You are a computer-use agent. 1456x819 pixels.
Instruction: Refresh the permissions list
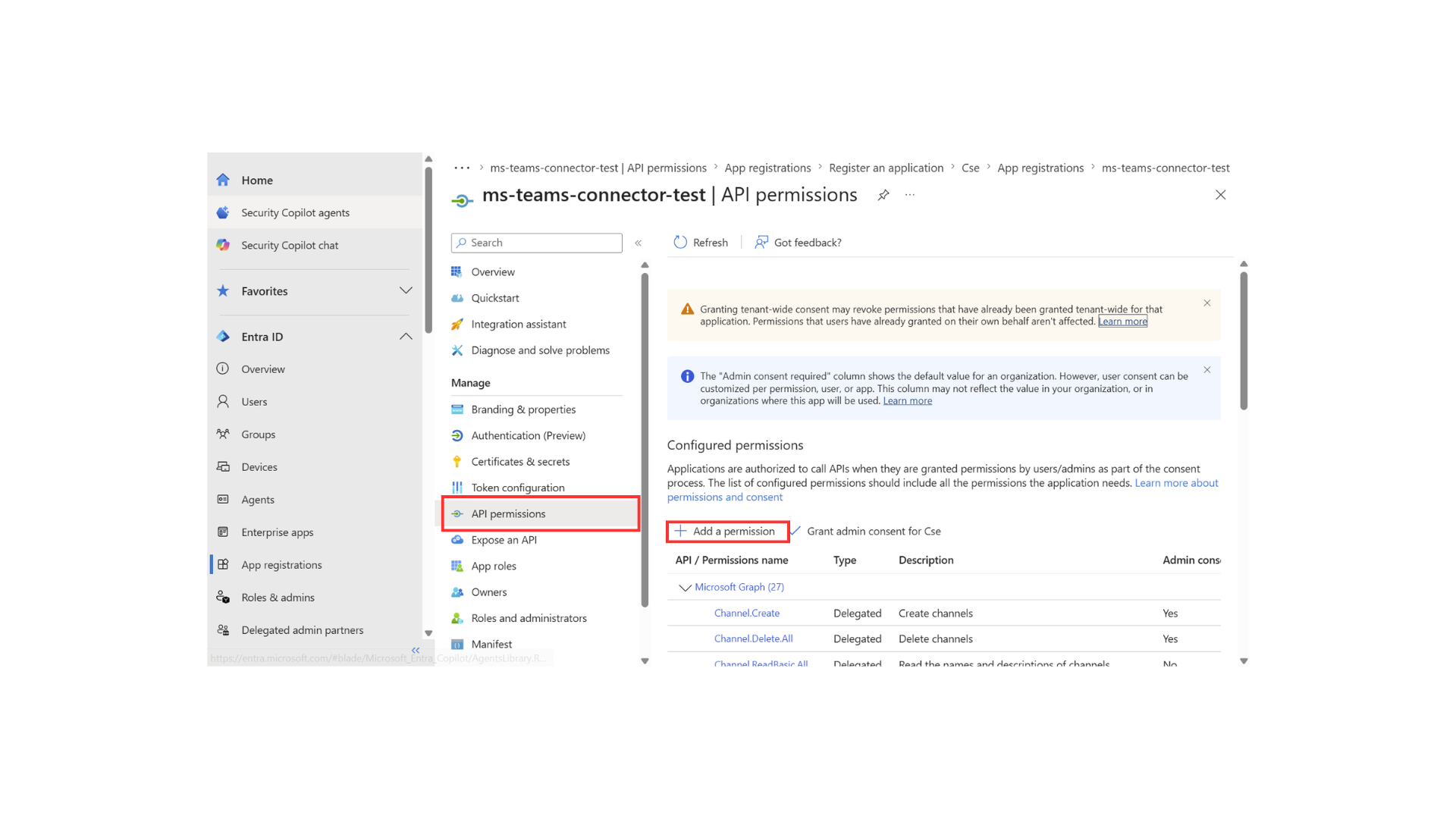[701, 242]
